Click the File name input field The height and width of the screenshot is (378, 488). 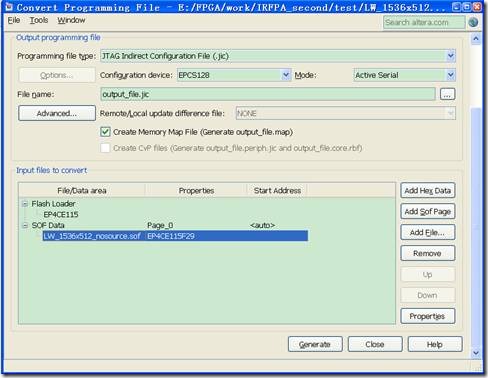[x=268, y=94]
